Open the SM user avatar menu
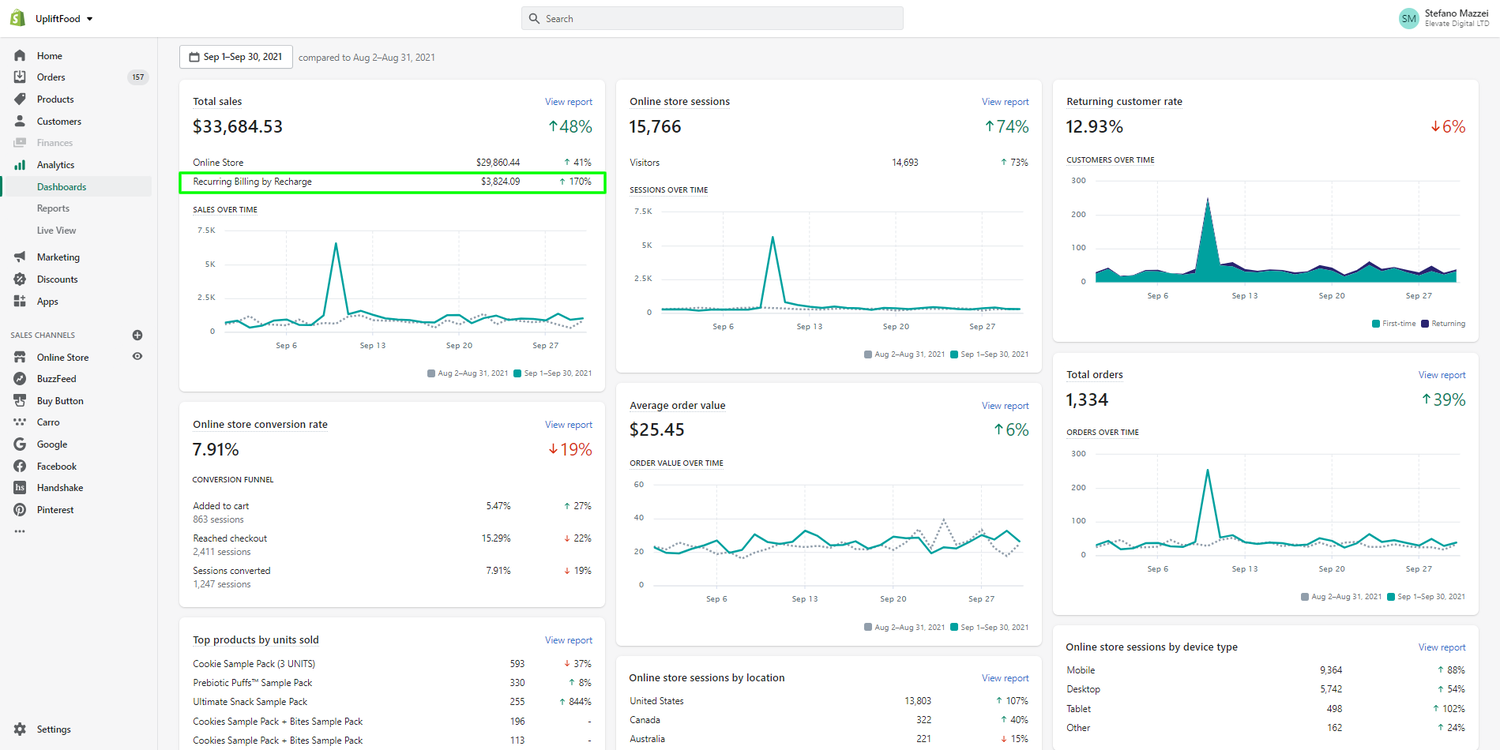The image size is (1500, 750). [1408, 19]
